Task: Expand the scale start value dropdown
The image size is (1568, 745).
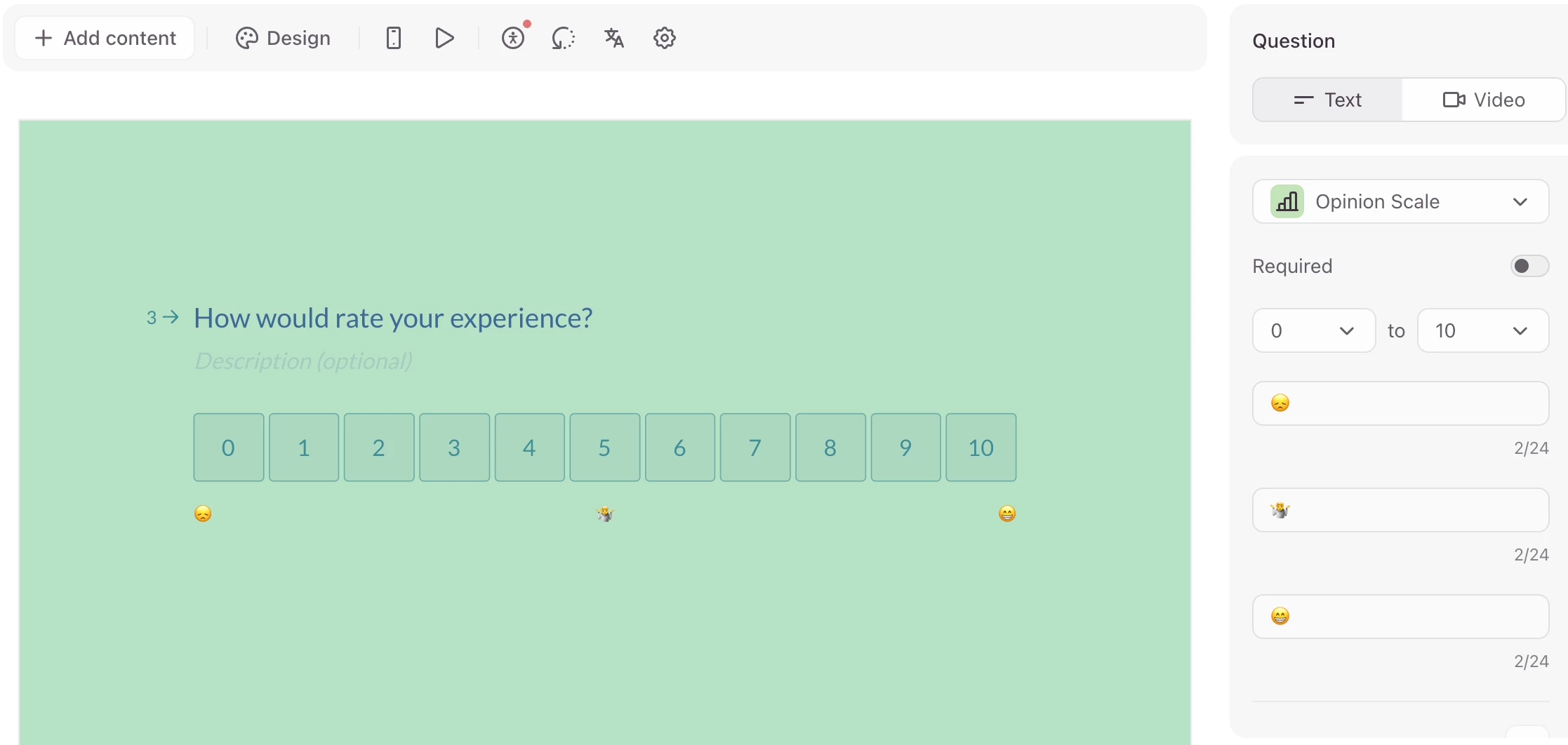Action: click(1313, 330)
